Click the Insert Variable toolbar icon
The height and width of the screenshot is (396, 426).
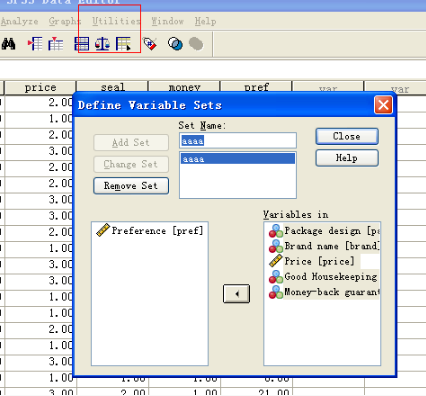pyautogui.click(x=56, y=44)
